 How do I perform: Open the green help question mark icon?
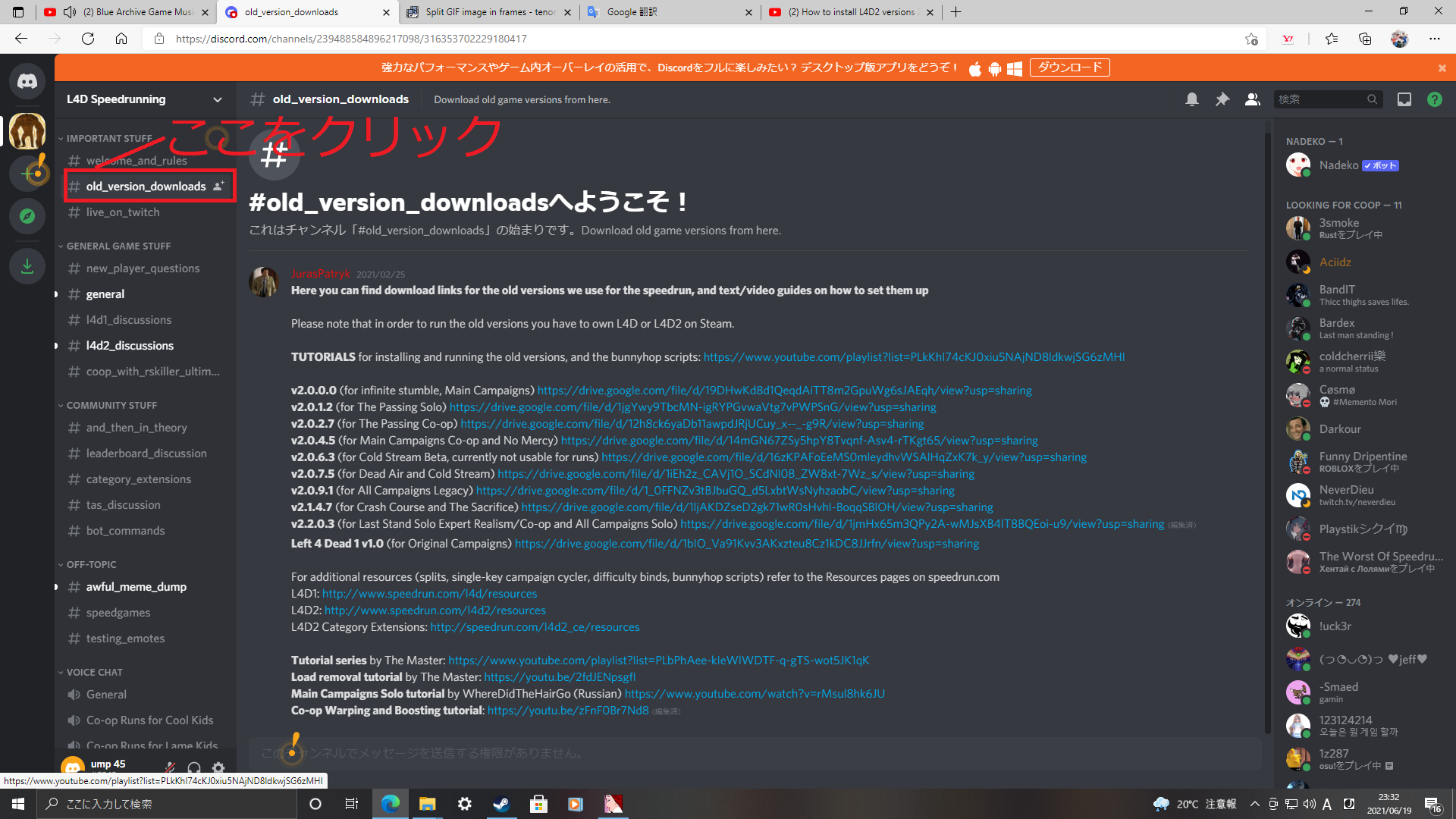1434,99
